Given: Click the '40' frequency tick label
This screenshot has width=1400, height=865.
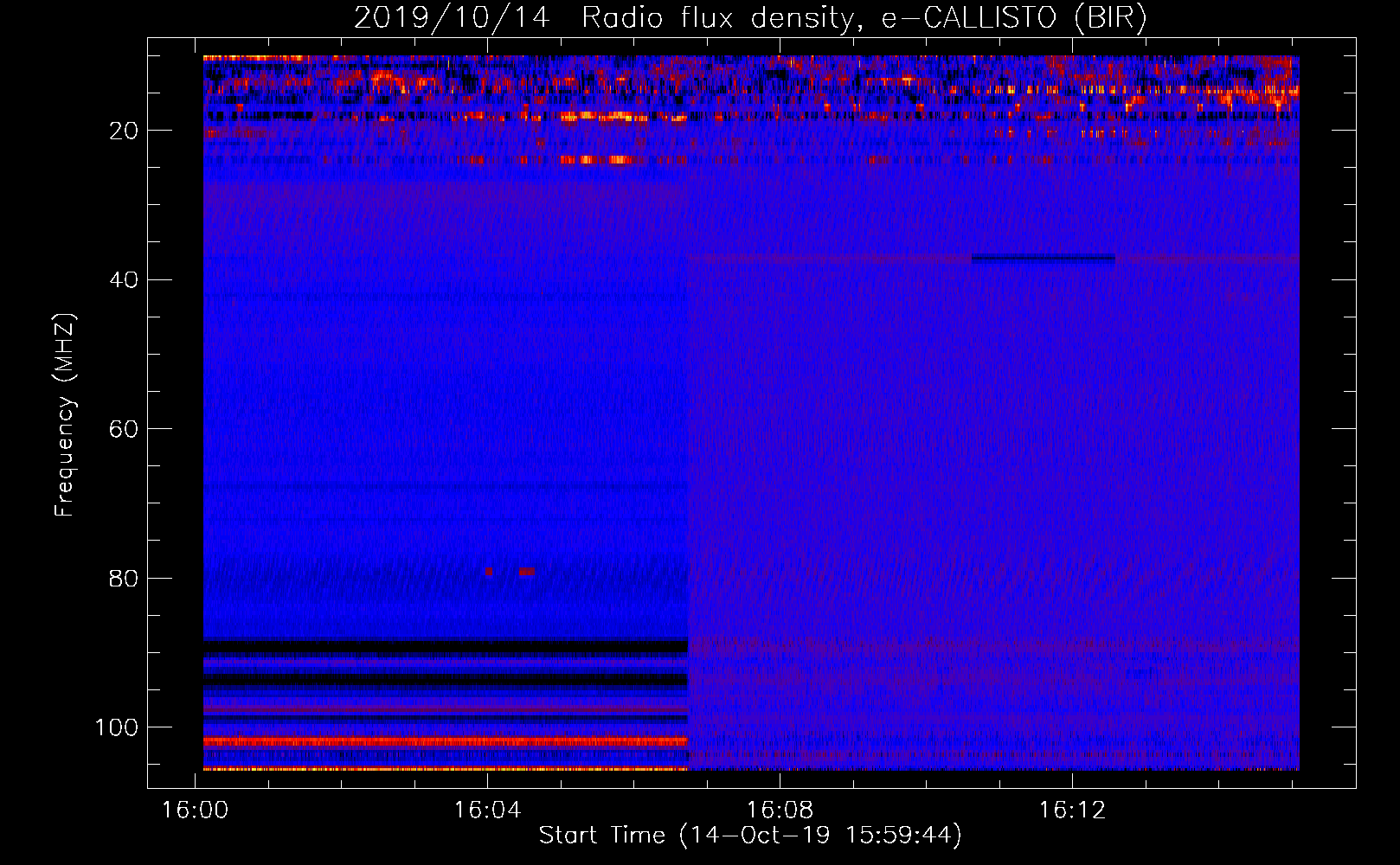Looking at the screenshot, I should [x=124, y=280].
